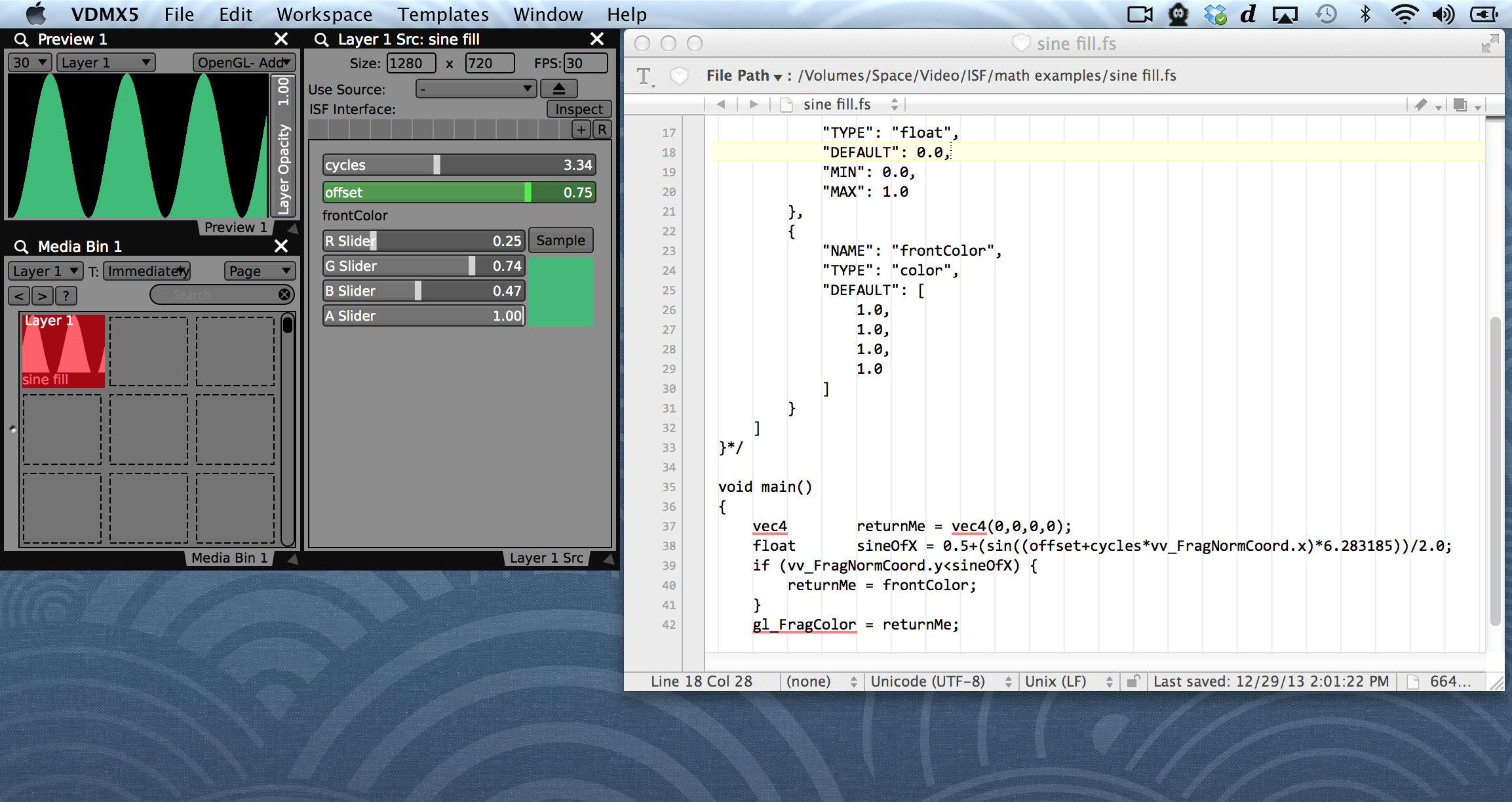Click the Sample color button

tap(560, 240)
